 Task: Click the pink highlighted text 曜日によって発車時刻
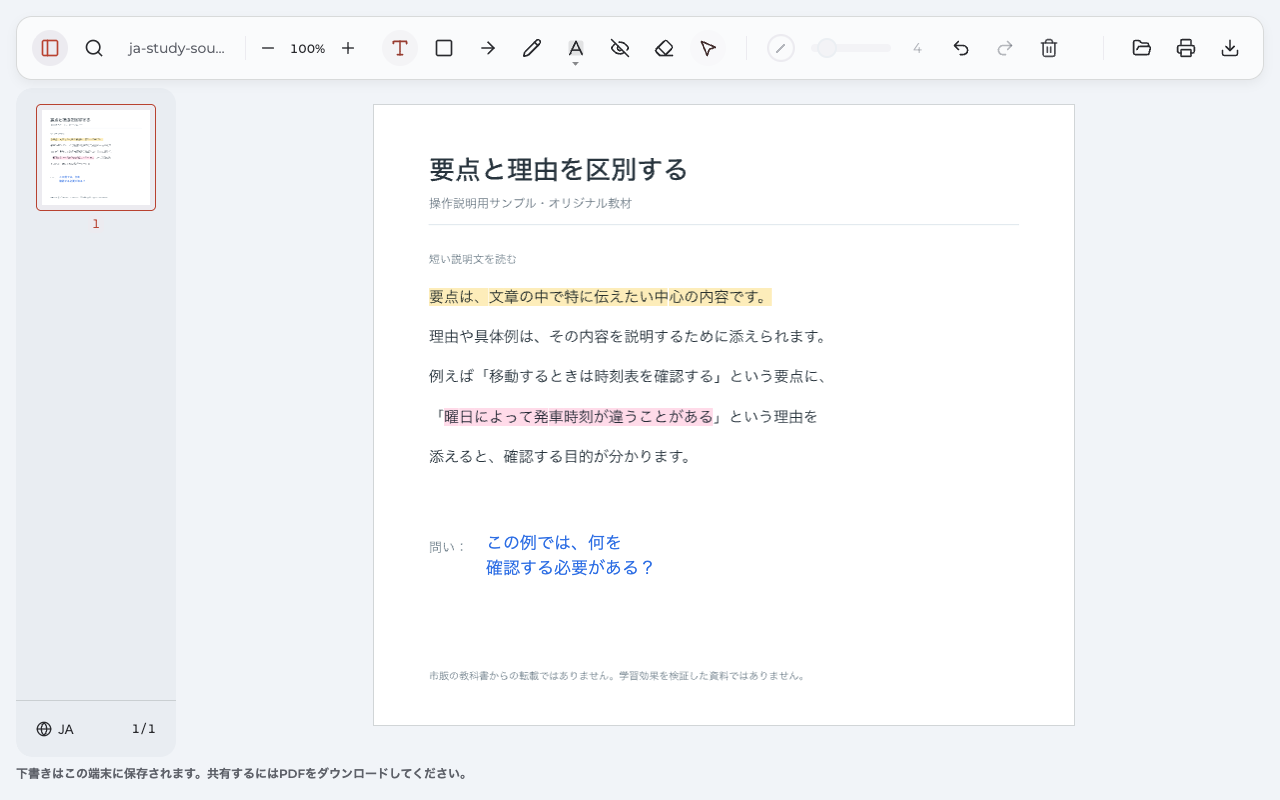click(x=579, y=417)
